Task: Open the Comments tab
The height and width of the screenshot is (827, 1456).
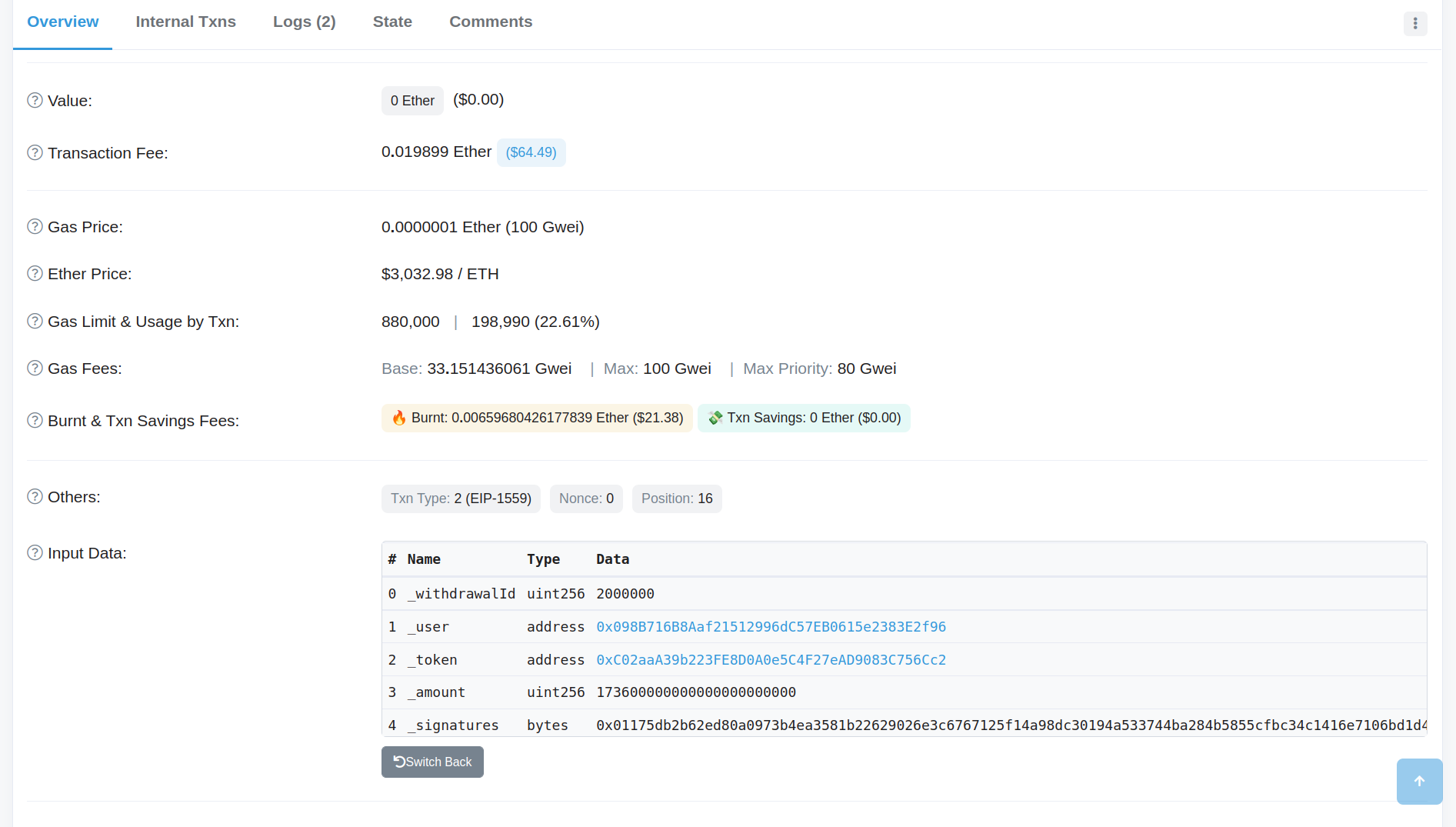Action: click(491, 22)
